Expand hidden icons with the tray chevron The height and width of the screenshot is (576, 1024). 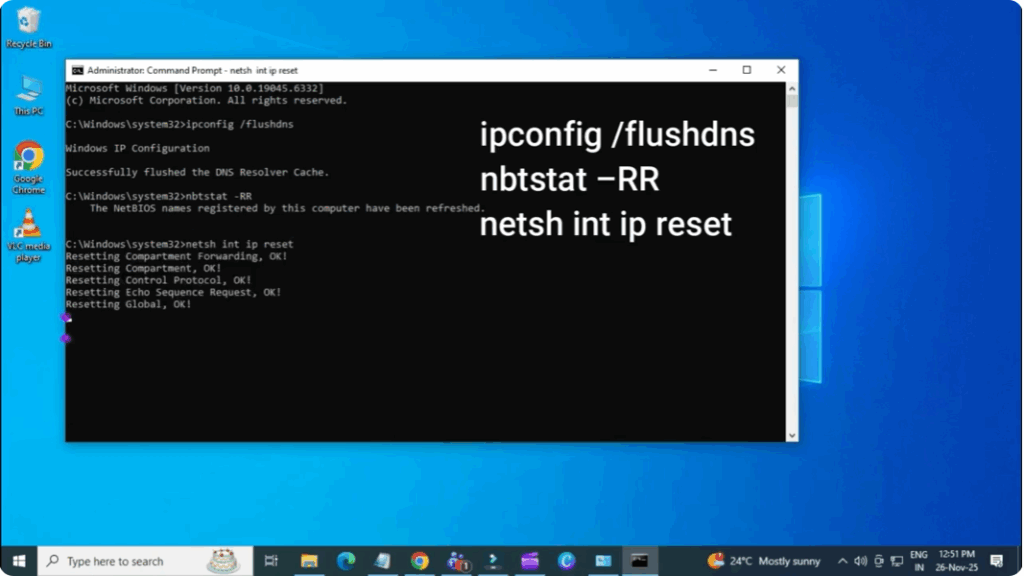click(842, 561)
